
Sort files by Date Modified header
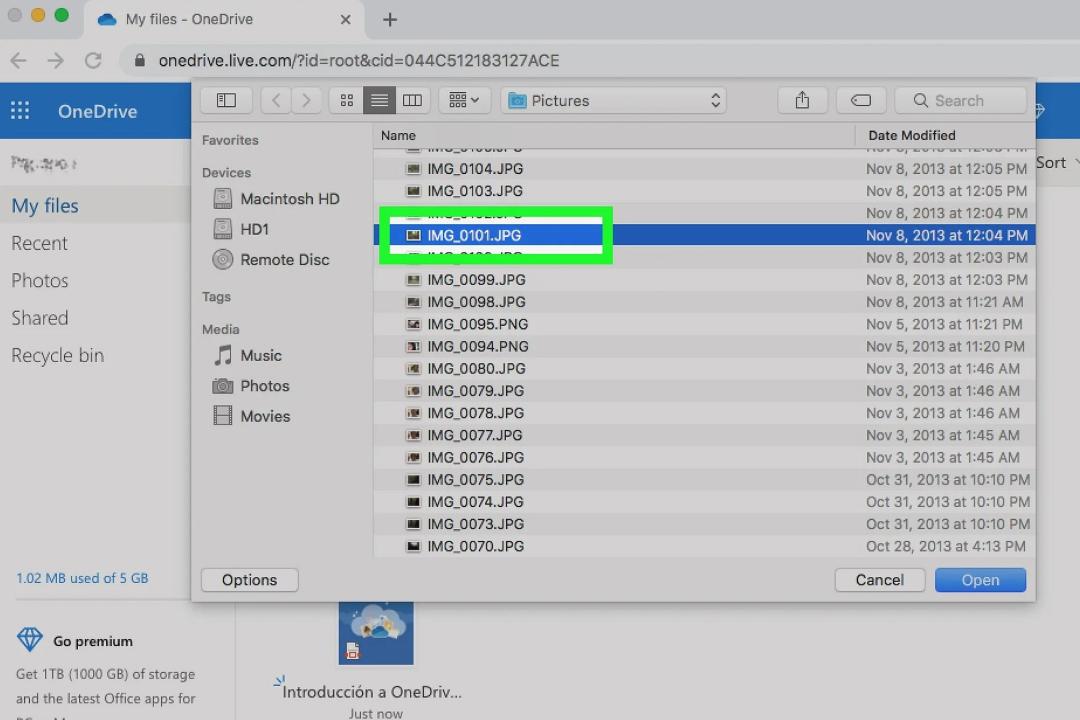coord(945,136)
